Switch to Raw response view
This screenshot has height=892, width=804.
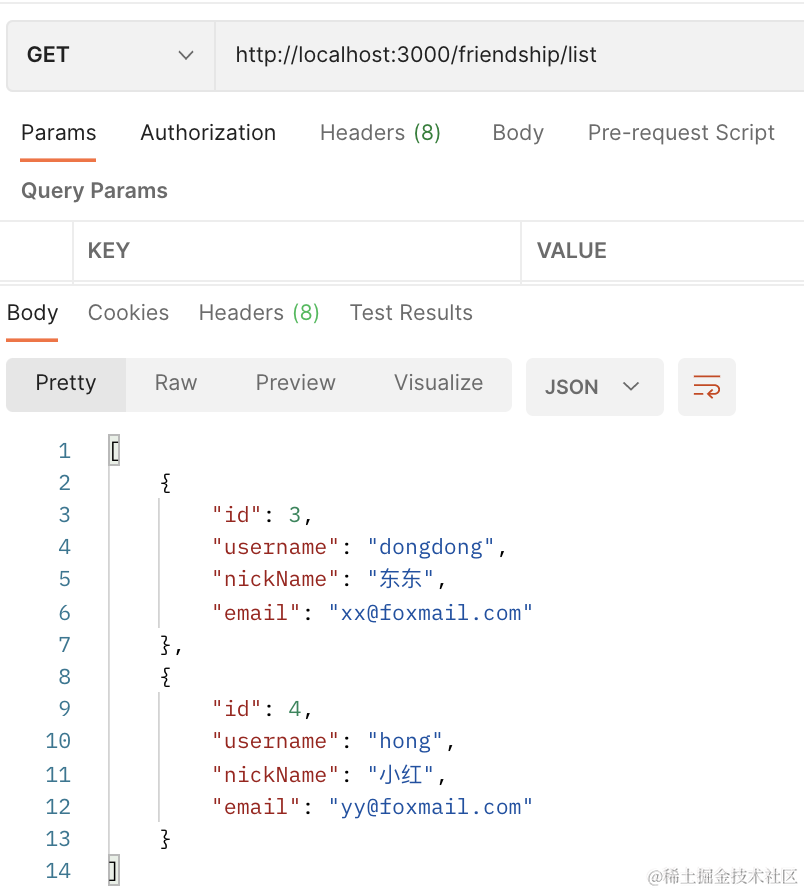click(176, 383)
